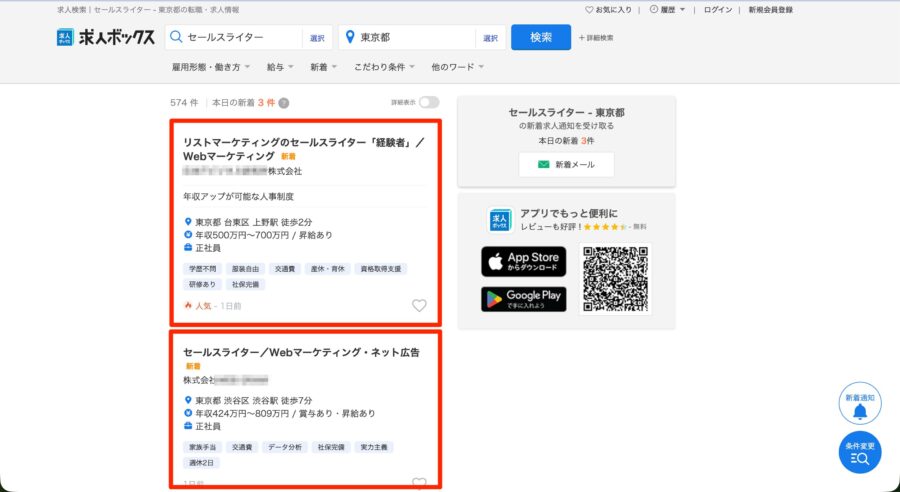This screenshot has width=900, height=492.
Task: Click the location pin beside 渋谷区 渋谷駅
Action: point(188,400)
